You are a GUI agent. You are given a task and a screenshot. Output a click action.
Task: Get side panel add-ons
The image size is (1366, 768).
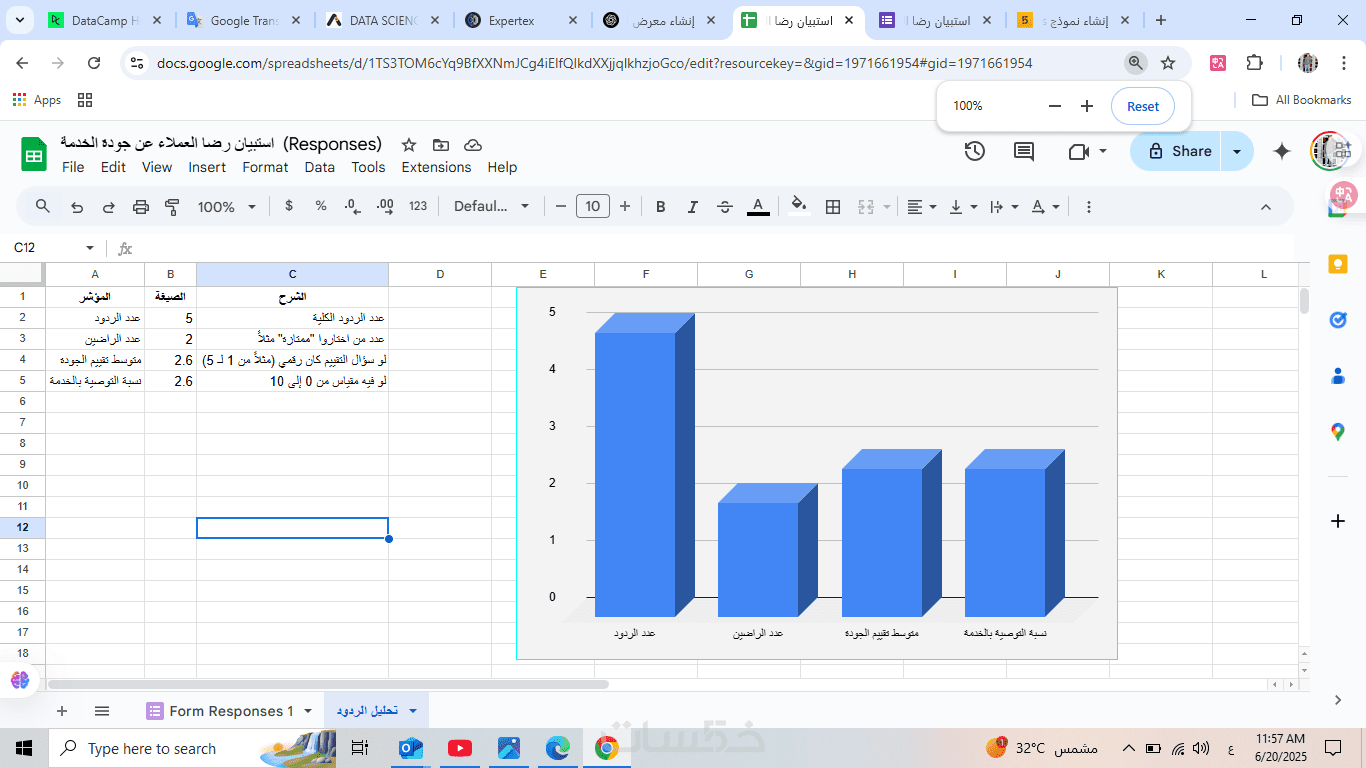pyautogui.click(x=1338, y=521)
